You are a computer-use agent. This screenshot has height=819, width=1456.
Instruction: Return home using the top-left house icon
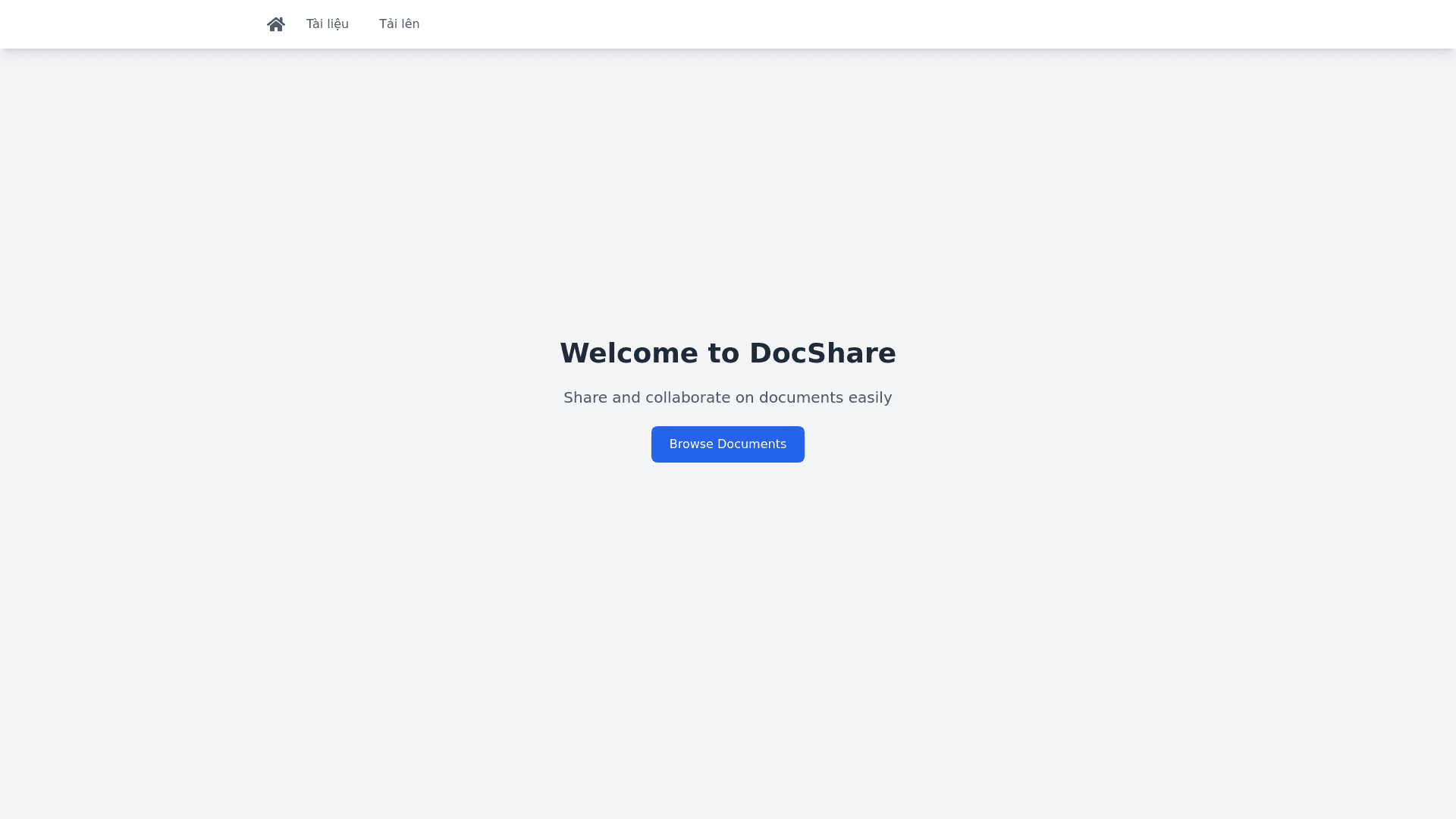276,24
